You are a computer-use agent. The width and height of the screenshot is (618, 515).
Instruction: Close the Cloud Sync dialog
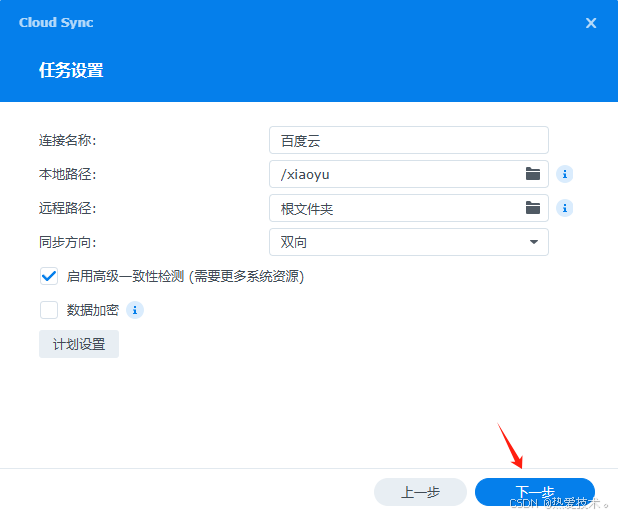pos(591,23)
